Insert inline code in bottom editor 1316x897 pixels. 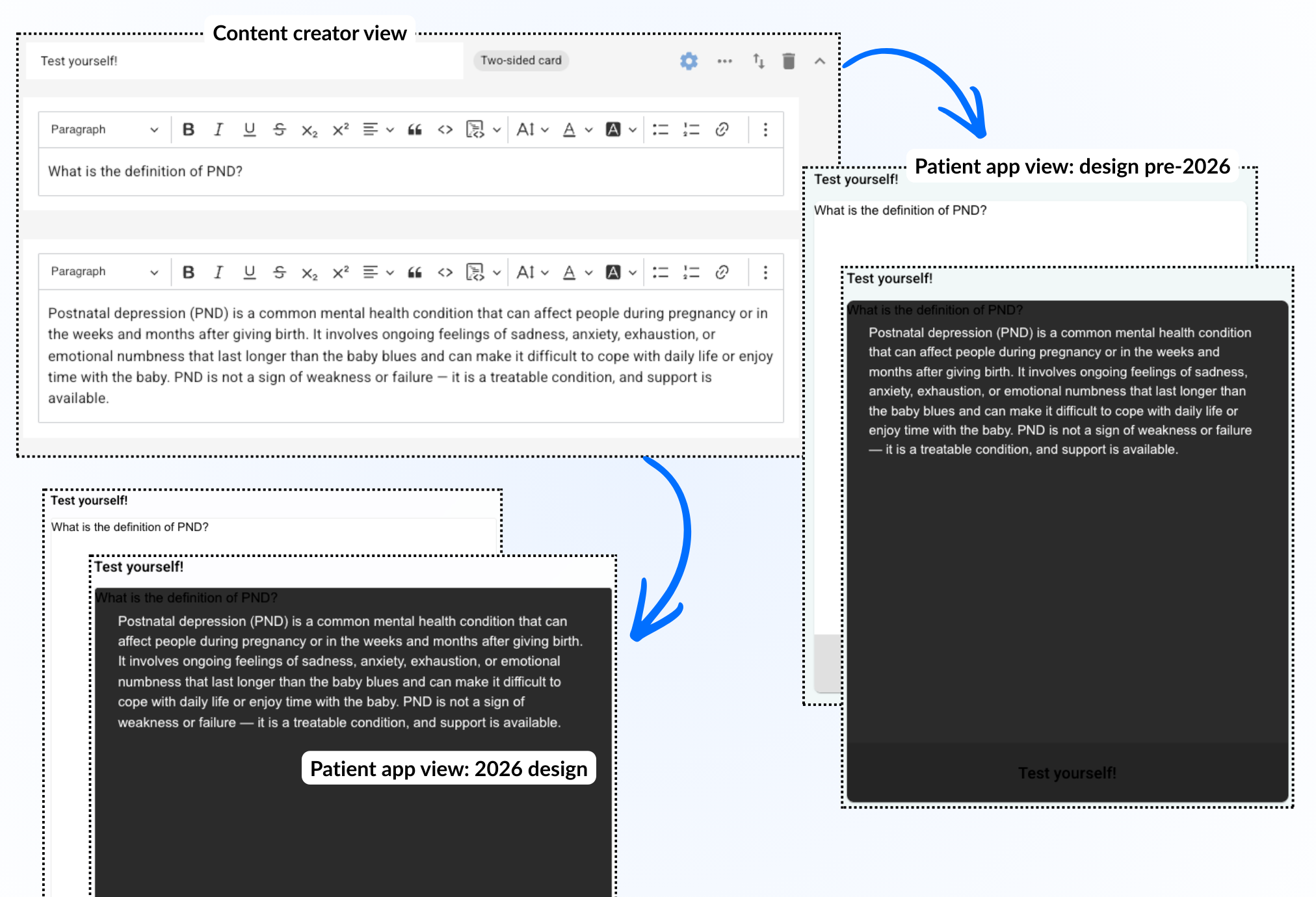click(x=445, y=272)
